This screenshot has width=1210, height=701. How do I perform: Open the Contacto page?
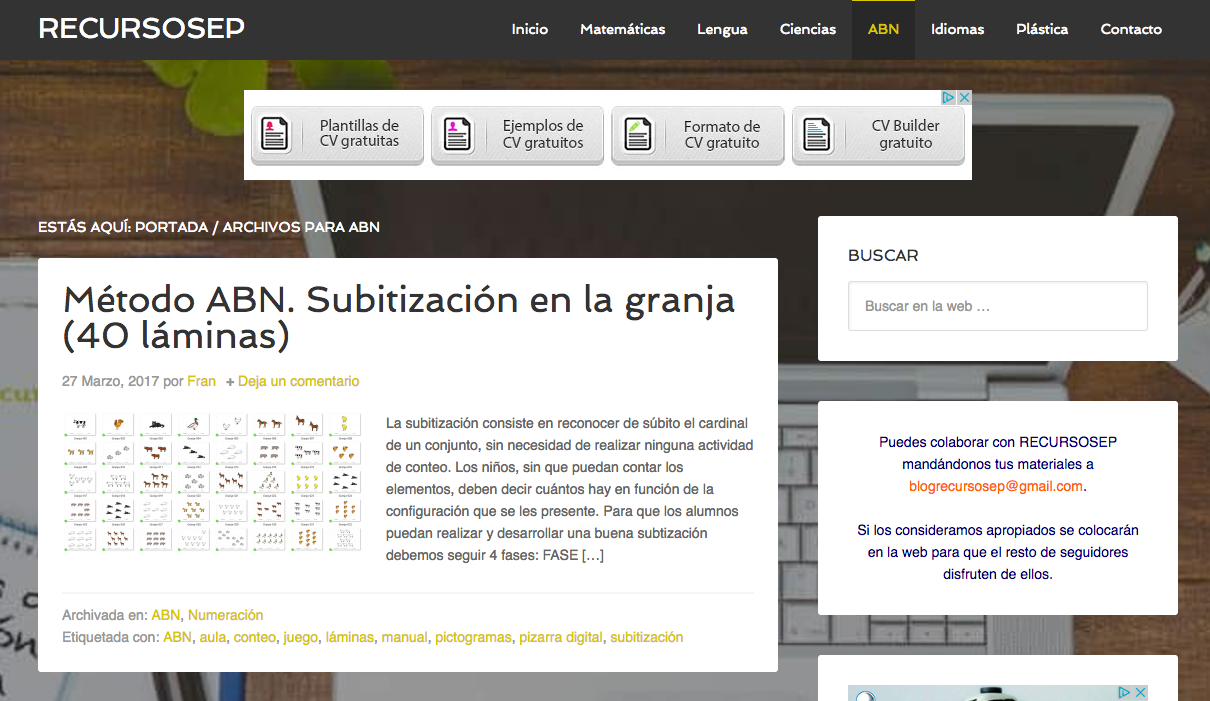click(x=1130, y=29)
